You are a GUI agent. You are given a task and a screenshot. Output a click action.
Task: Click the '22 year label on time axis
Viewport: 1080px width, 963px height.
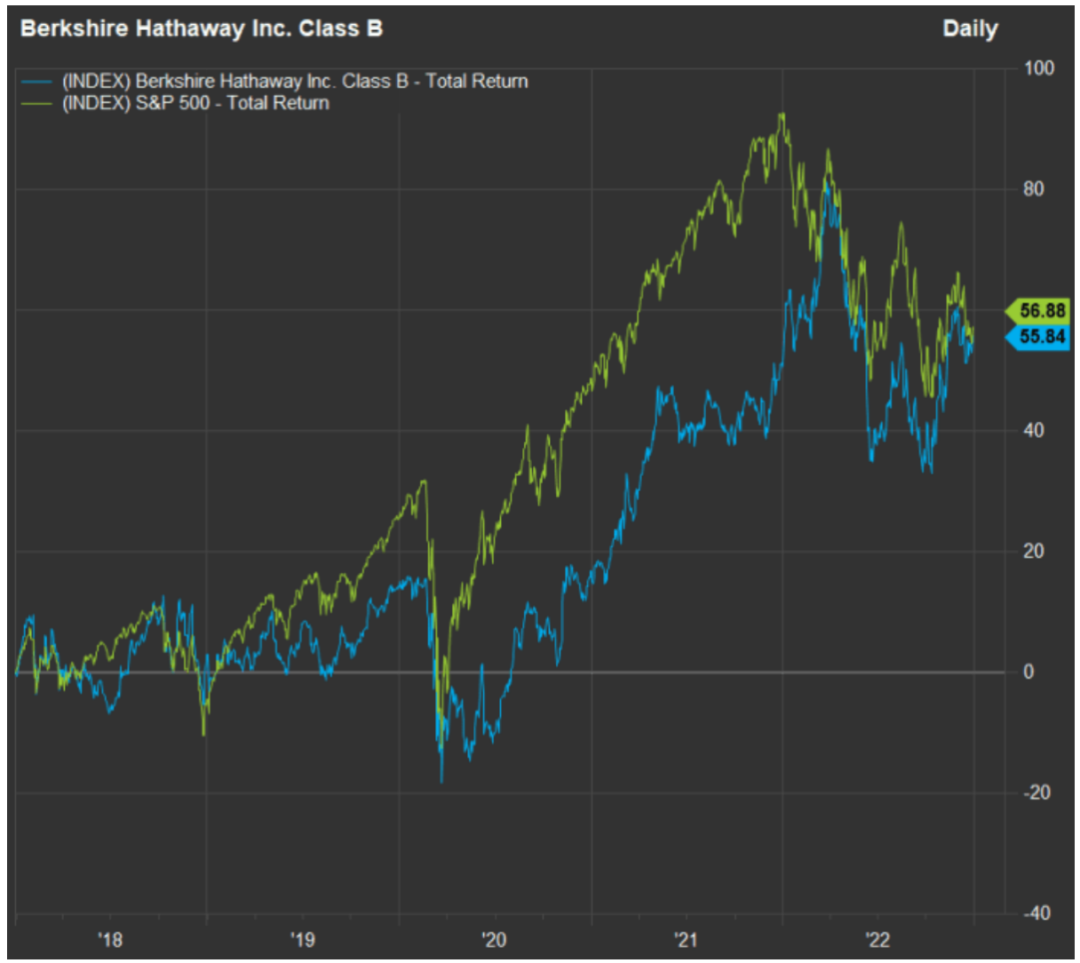[x=878, y=940]
